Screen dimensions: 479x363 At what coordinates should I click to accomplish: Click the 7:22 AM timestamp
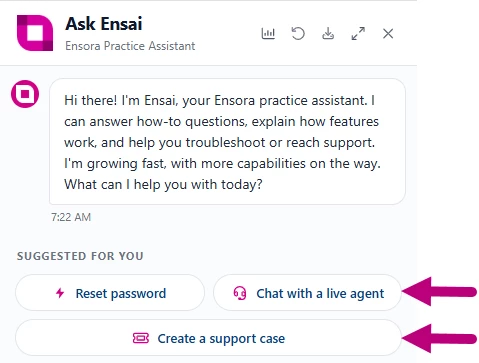click(x=71, y=217)
